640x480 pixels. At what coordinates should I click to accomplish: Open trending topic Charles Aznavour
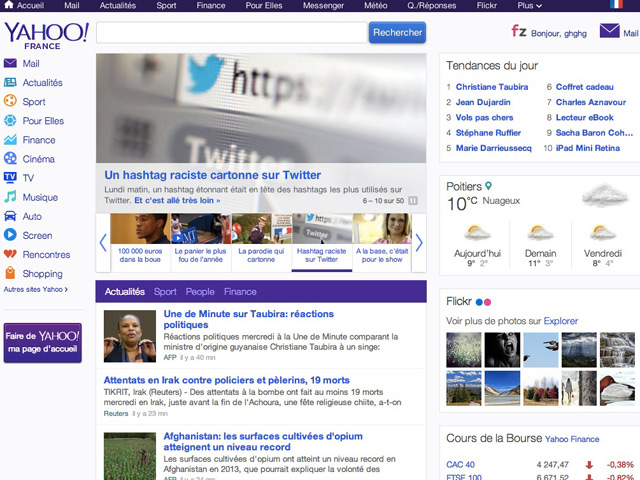coord(591,102)
